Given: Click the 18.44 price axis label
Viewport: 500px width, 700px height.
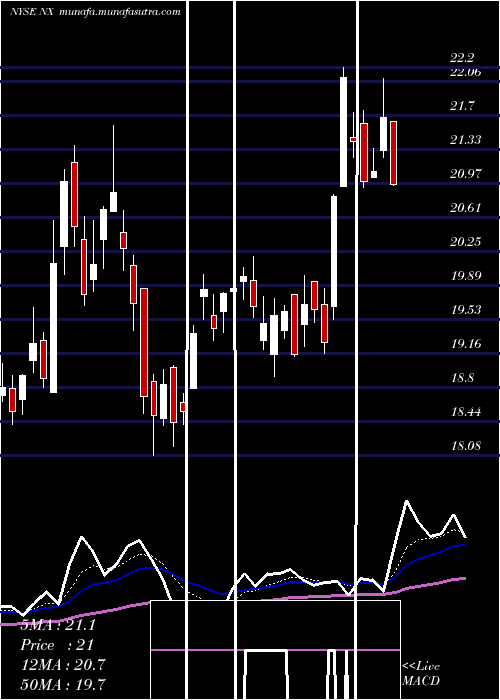Looking at the screenshot, I should coord(466,412).
